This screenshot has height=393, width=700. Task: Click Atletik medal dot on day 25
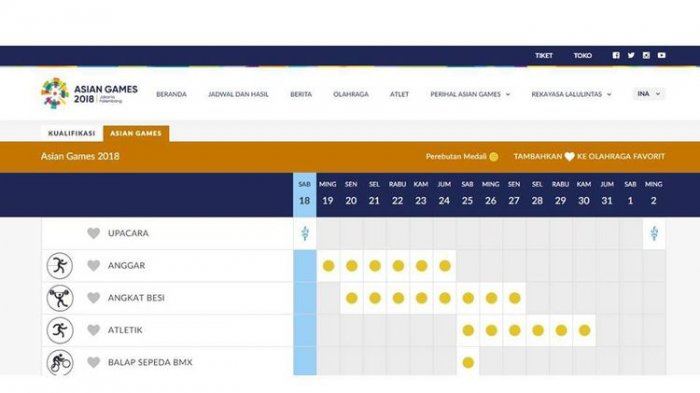(468, 330)
